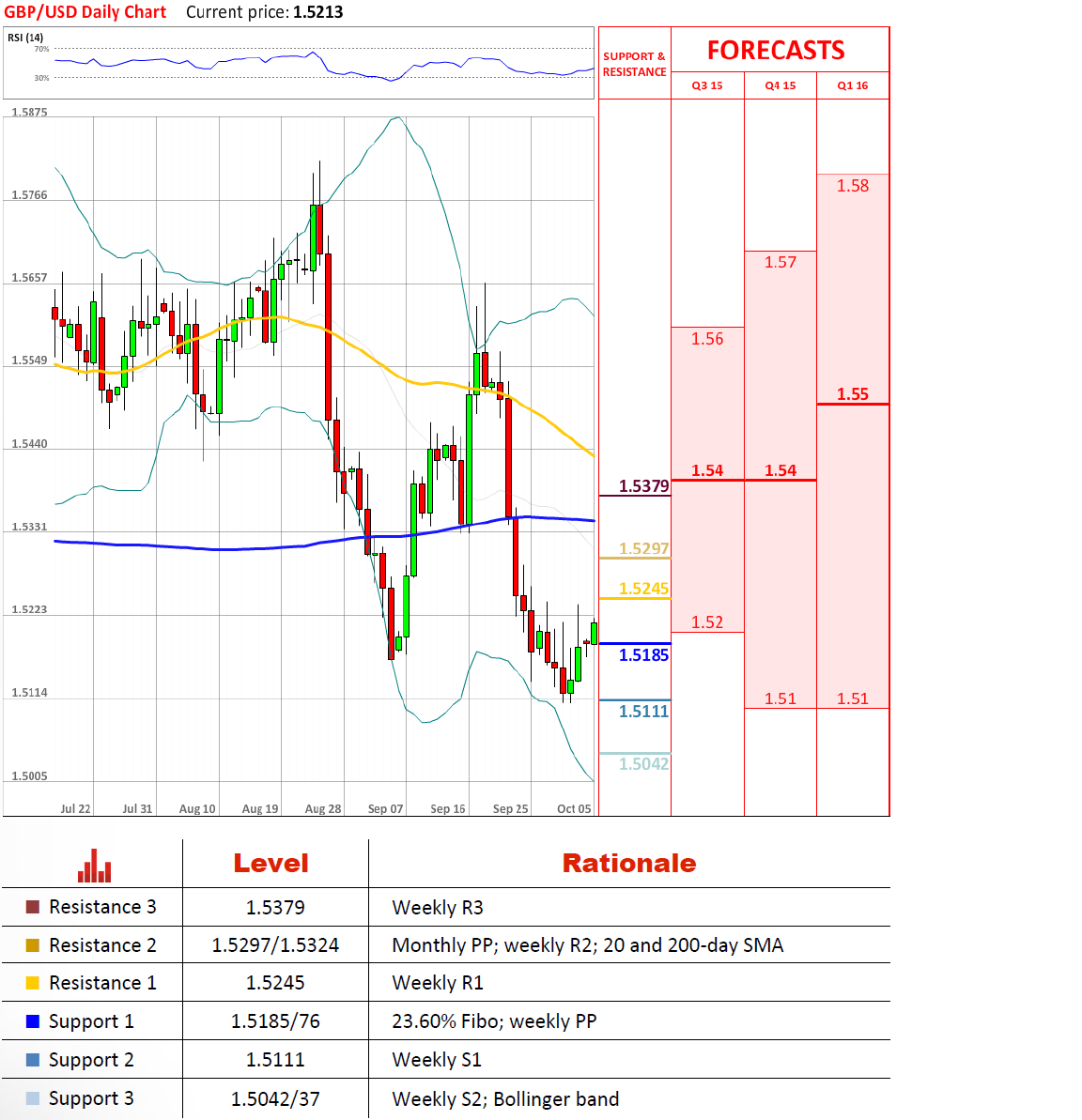Screen dimensions: 1082x1120
Task: Click the Support 2 steel-blue color swatch
Action: (32, 1060)
